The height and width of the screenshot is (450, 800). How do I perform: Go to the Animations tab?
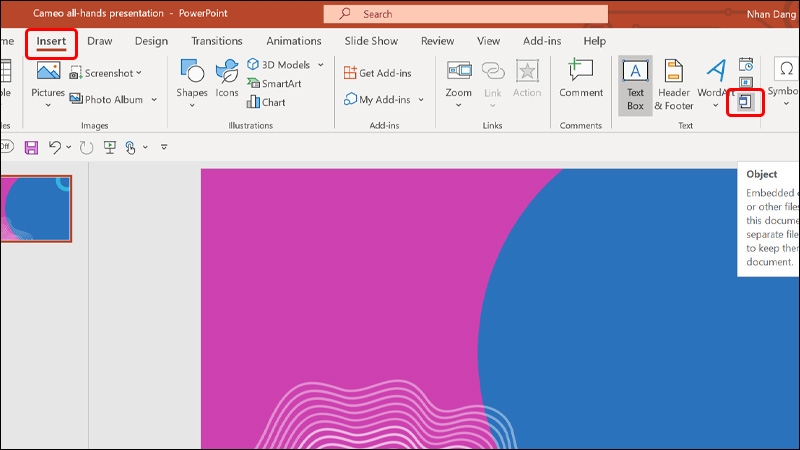[294, 41]
